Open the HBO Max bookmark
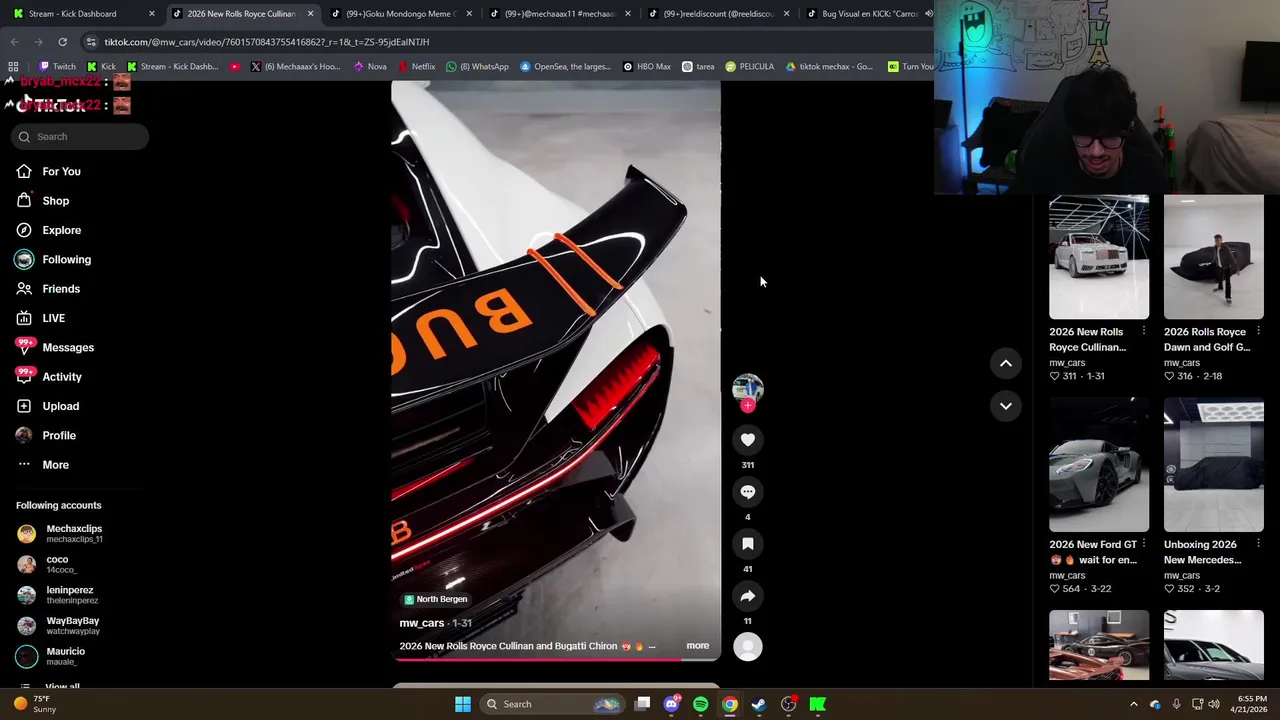The image size is (1280, 720). [647, 67]
